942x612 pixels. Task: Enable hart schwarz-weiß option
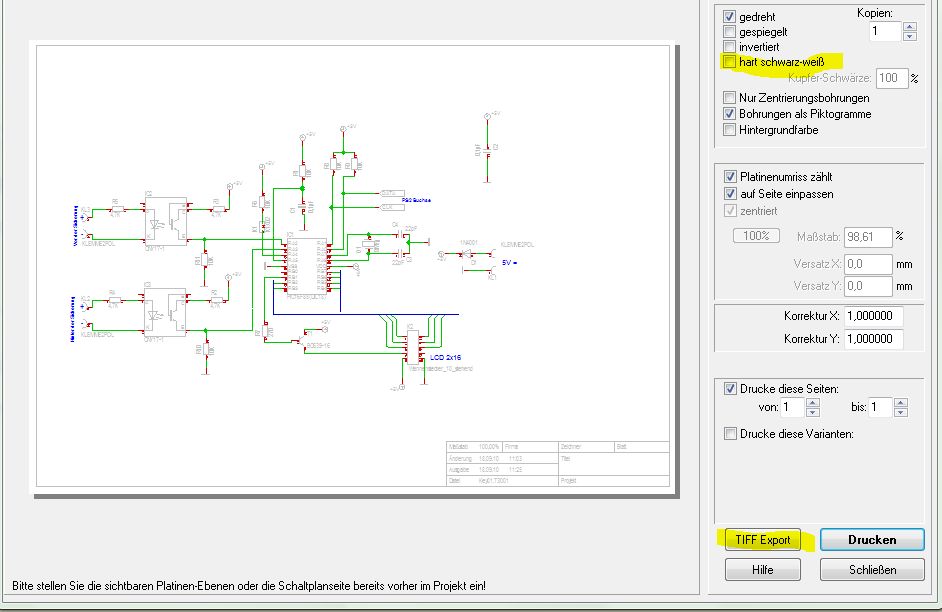coord(729,62)
